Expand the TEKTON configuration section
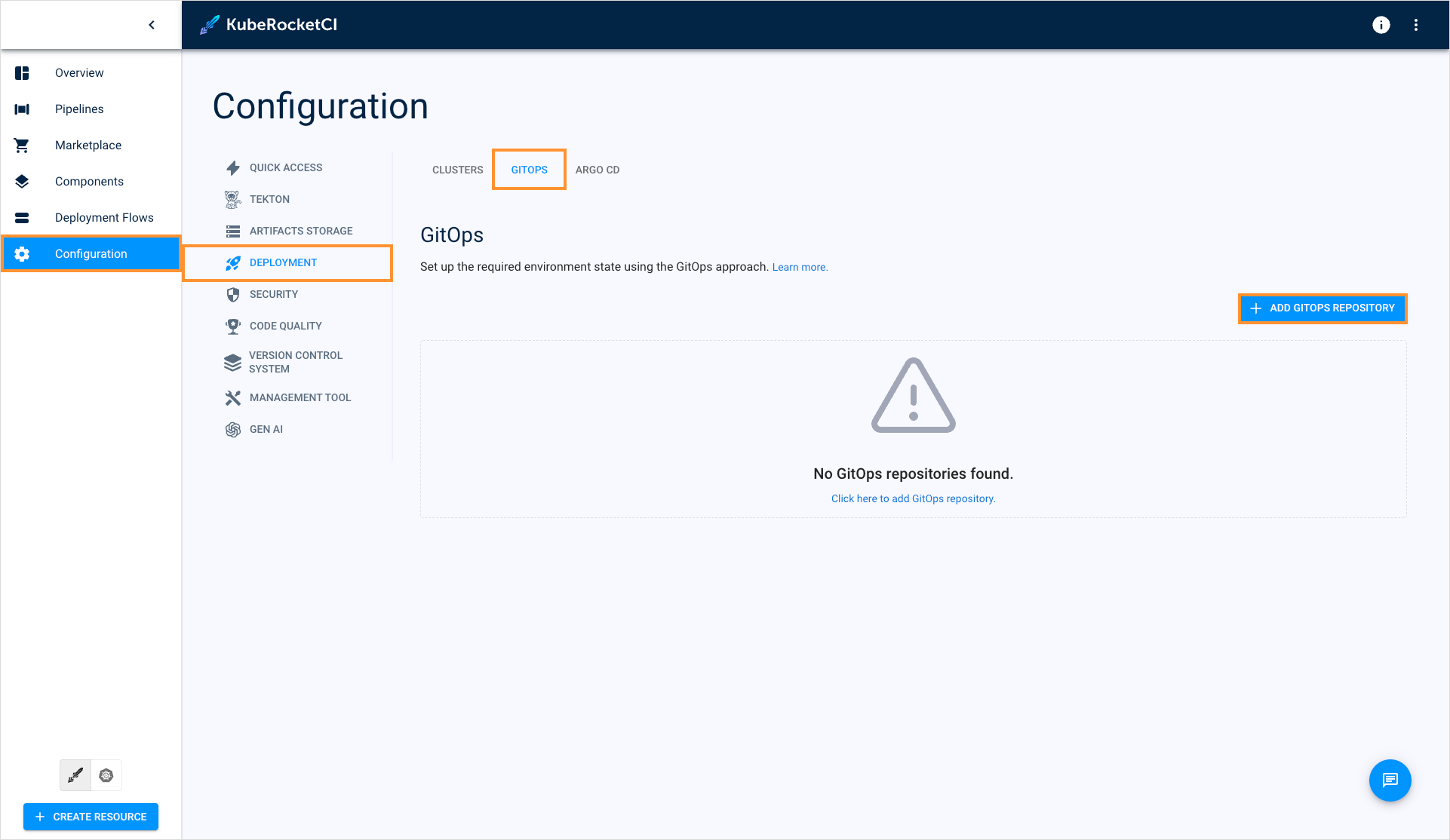The height and width of the screenshot is (840, 1450). (270, 199)
